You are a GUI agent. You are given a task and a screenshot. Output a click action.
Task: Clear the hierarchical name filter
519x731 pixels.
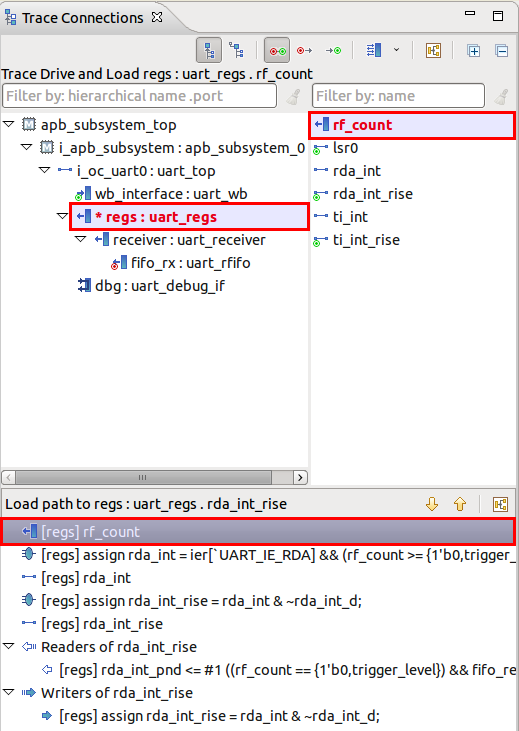(293, 97)
